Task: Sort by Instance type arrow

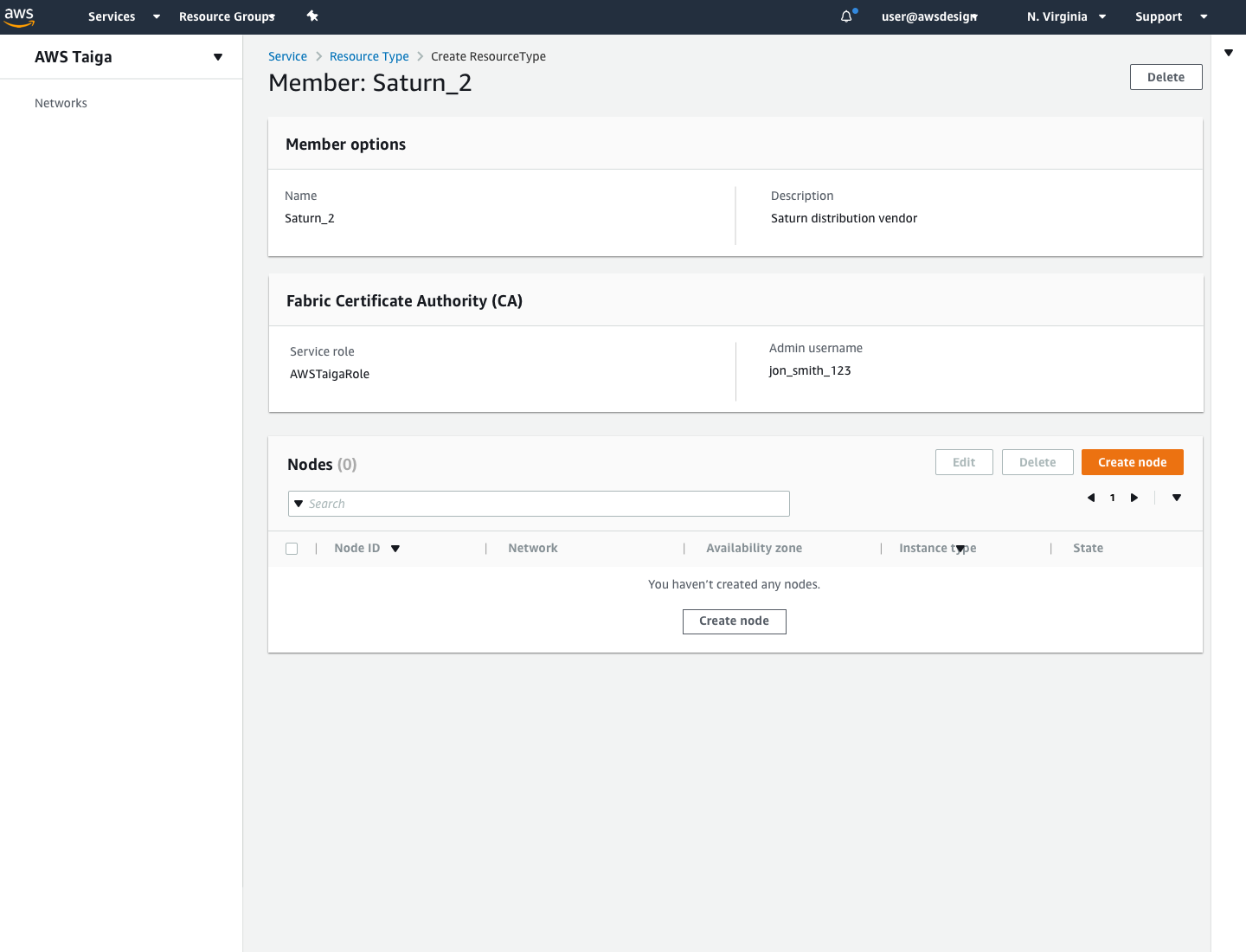Action: click(960, 550)
